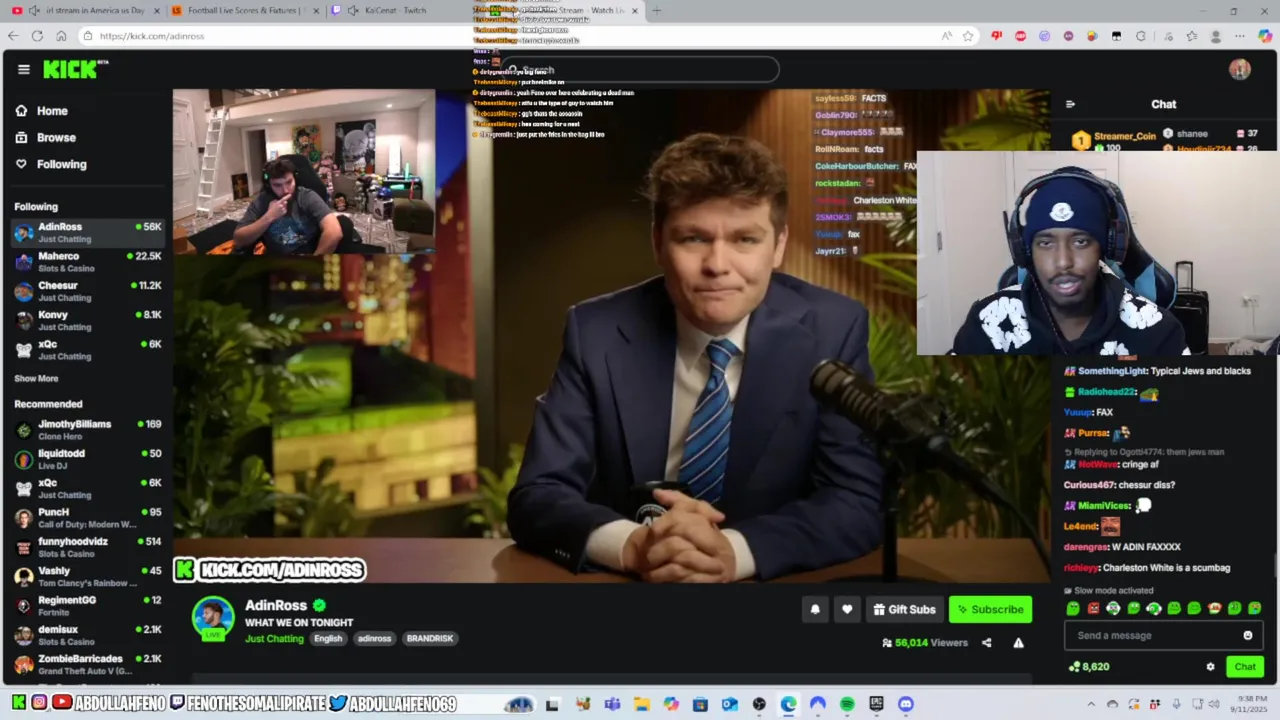Reload the page in browser

pos(37,36)
